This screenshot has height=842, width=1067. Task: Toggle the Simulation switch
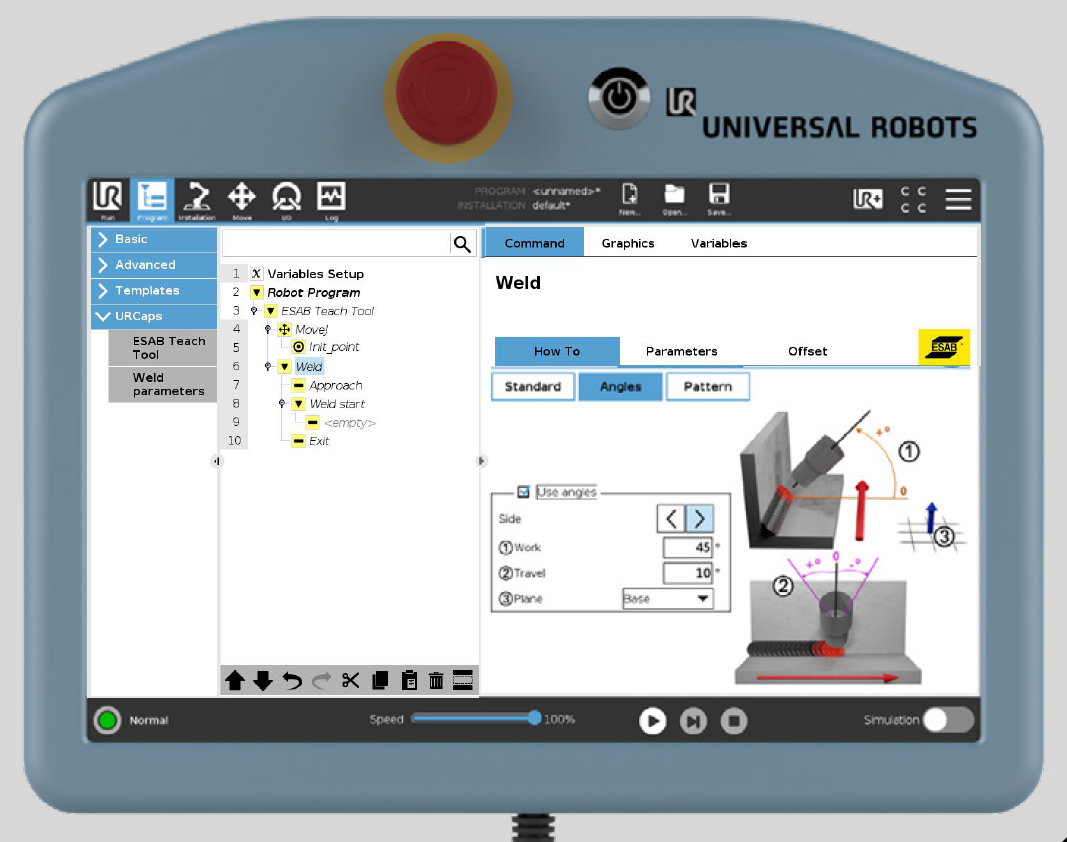pos(949,719)
